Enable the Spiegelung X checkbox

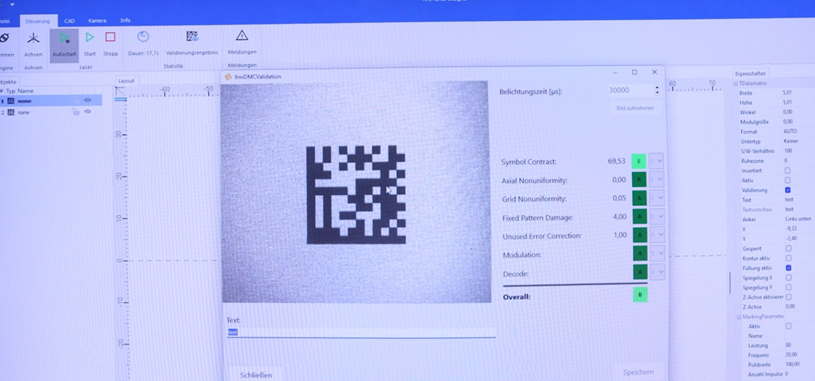tap(788, 278)
